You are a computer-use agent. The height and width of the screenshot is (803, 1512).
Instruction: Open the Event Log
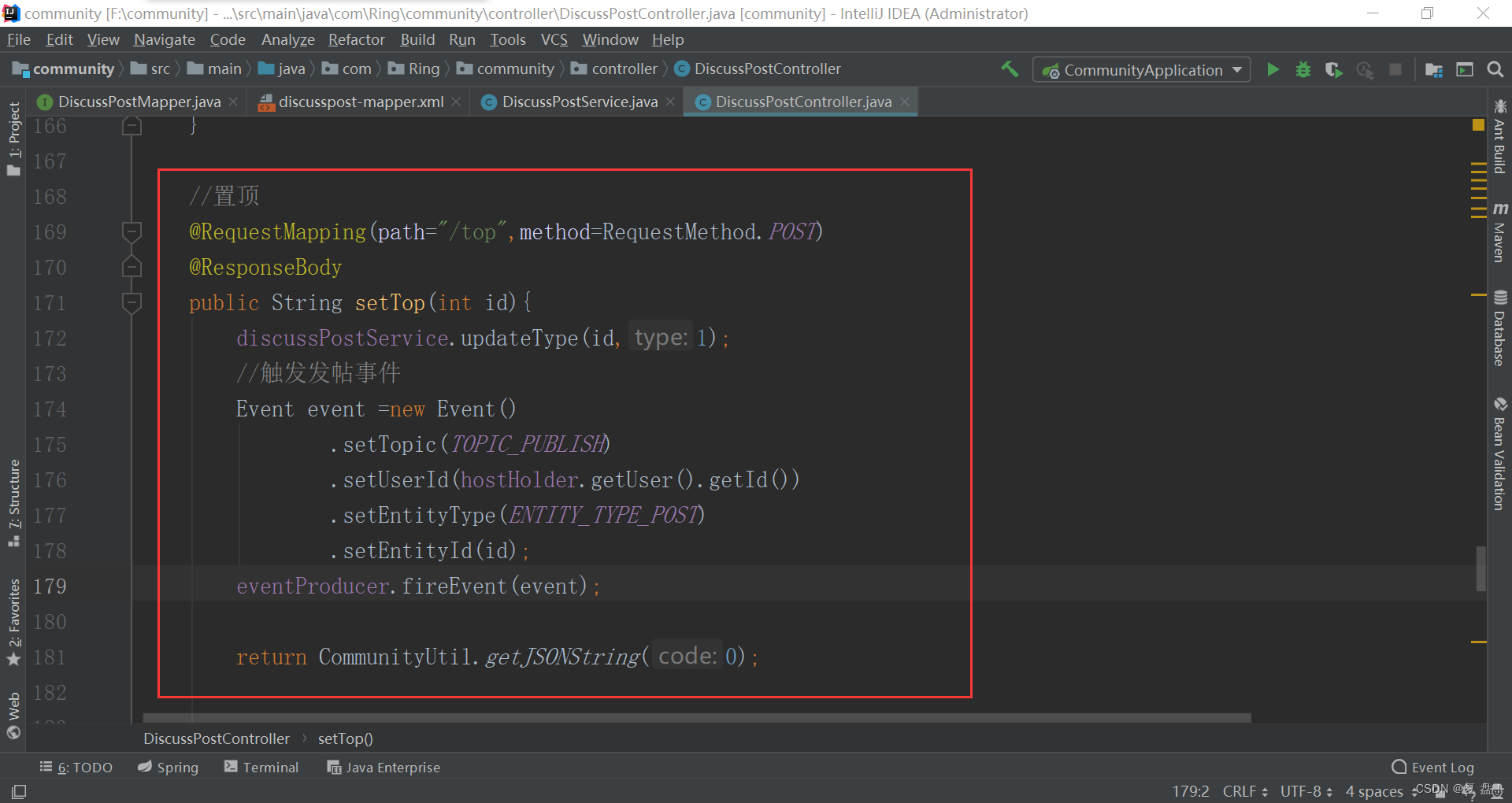(x=1433, y=768)
